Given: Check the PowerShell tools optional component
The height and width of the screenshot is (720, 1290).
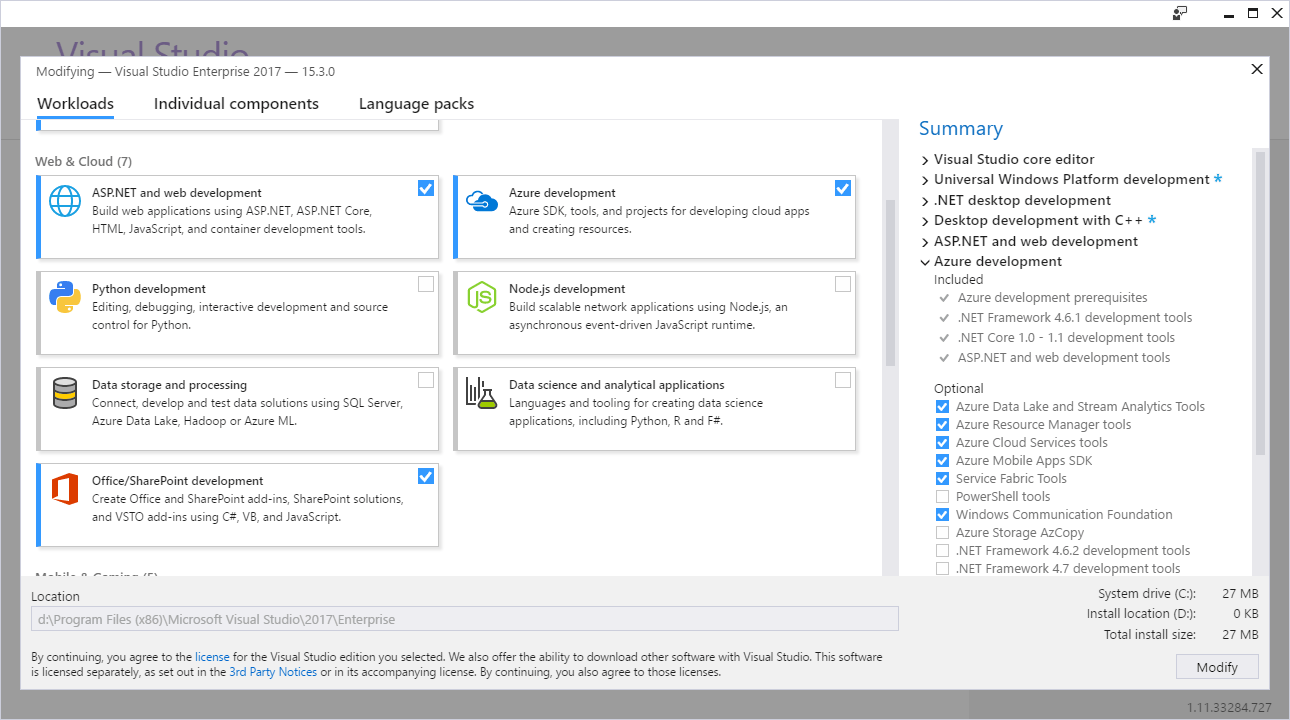Looking at the screenshot, I should coord(942,497).
